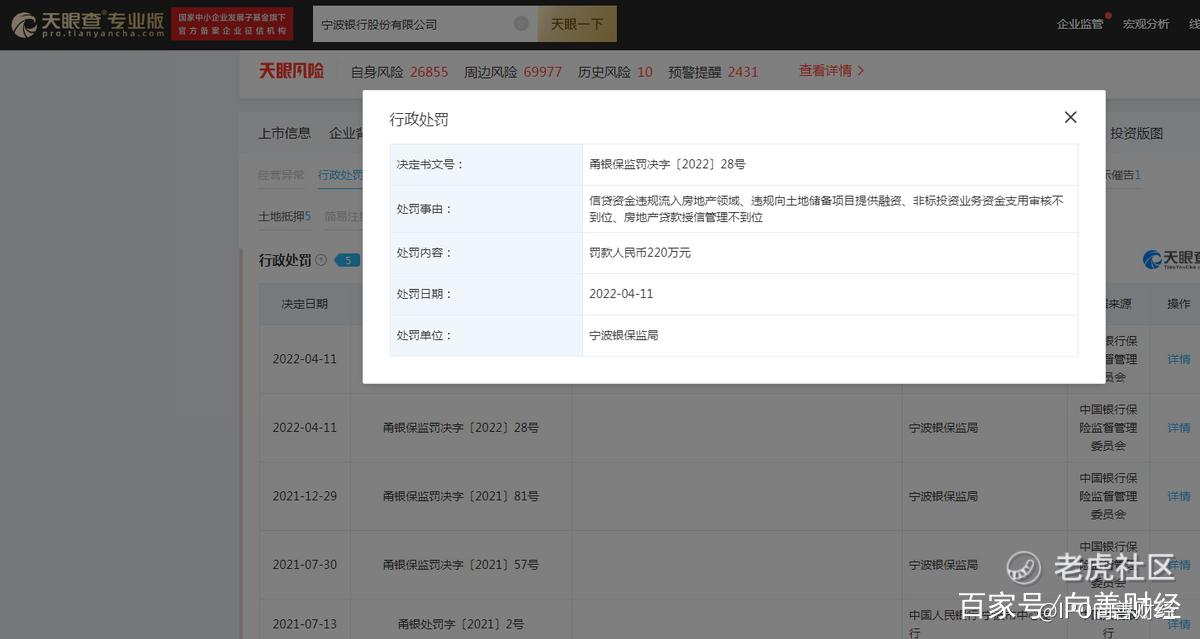Open 详情 for the 〔2022〕28号 penalty row
The image size is (1200, 639).
point(1179,428)
